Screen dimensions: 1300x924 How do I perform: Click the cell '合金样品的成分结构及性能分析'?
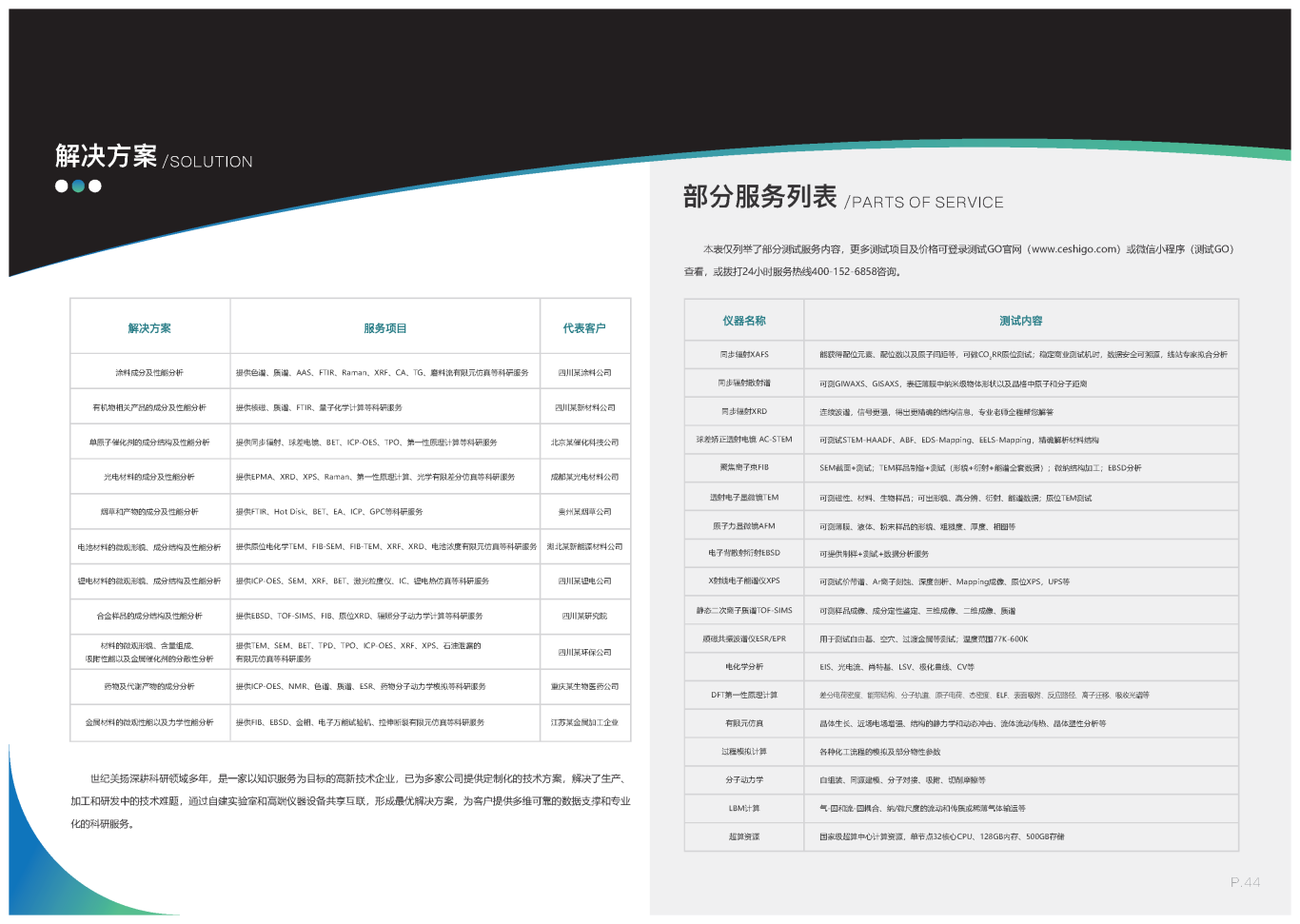click(149, 616)
